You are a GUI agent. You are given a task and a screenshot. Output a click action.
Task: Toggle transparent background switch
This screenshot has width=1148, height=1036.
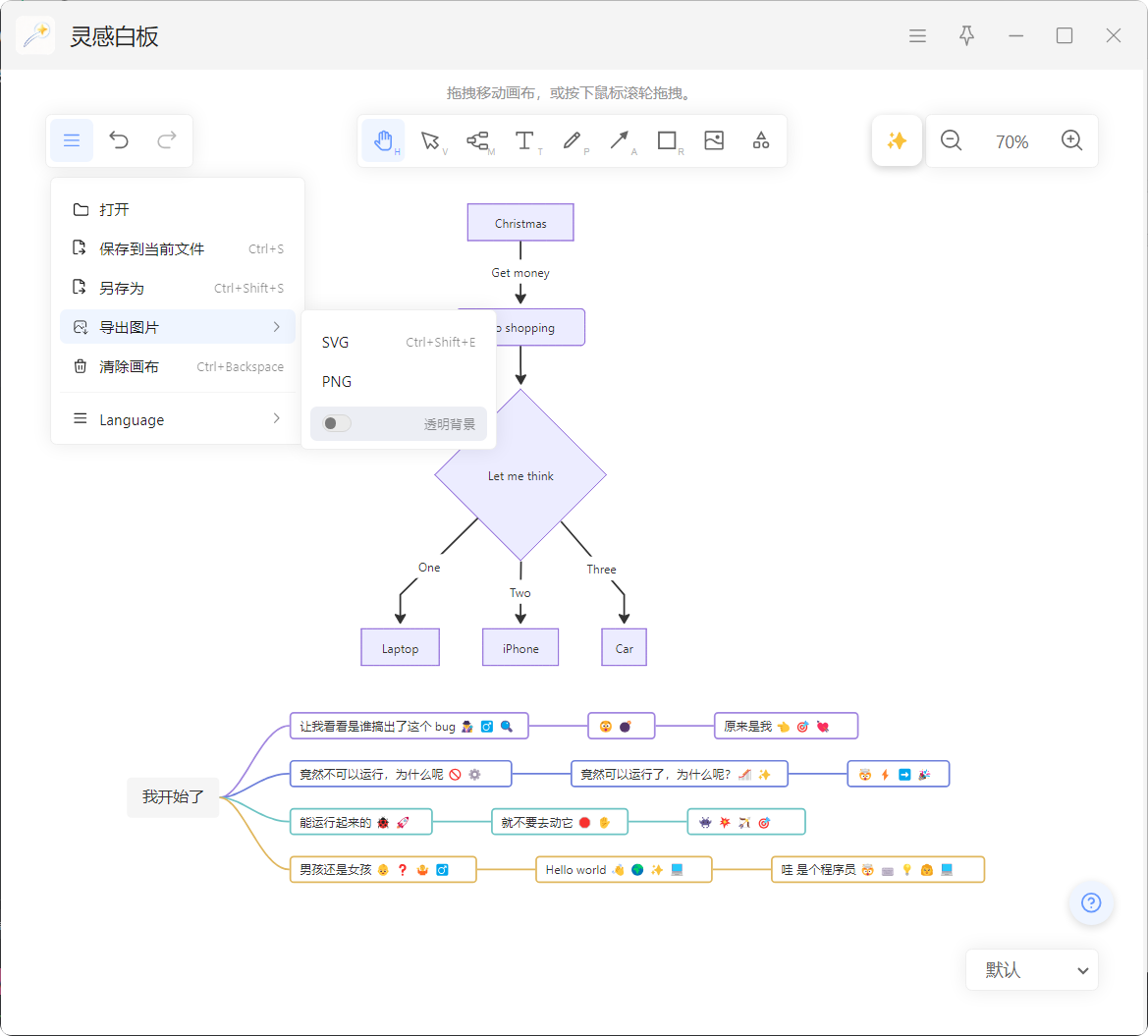(x=337, y=424)
